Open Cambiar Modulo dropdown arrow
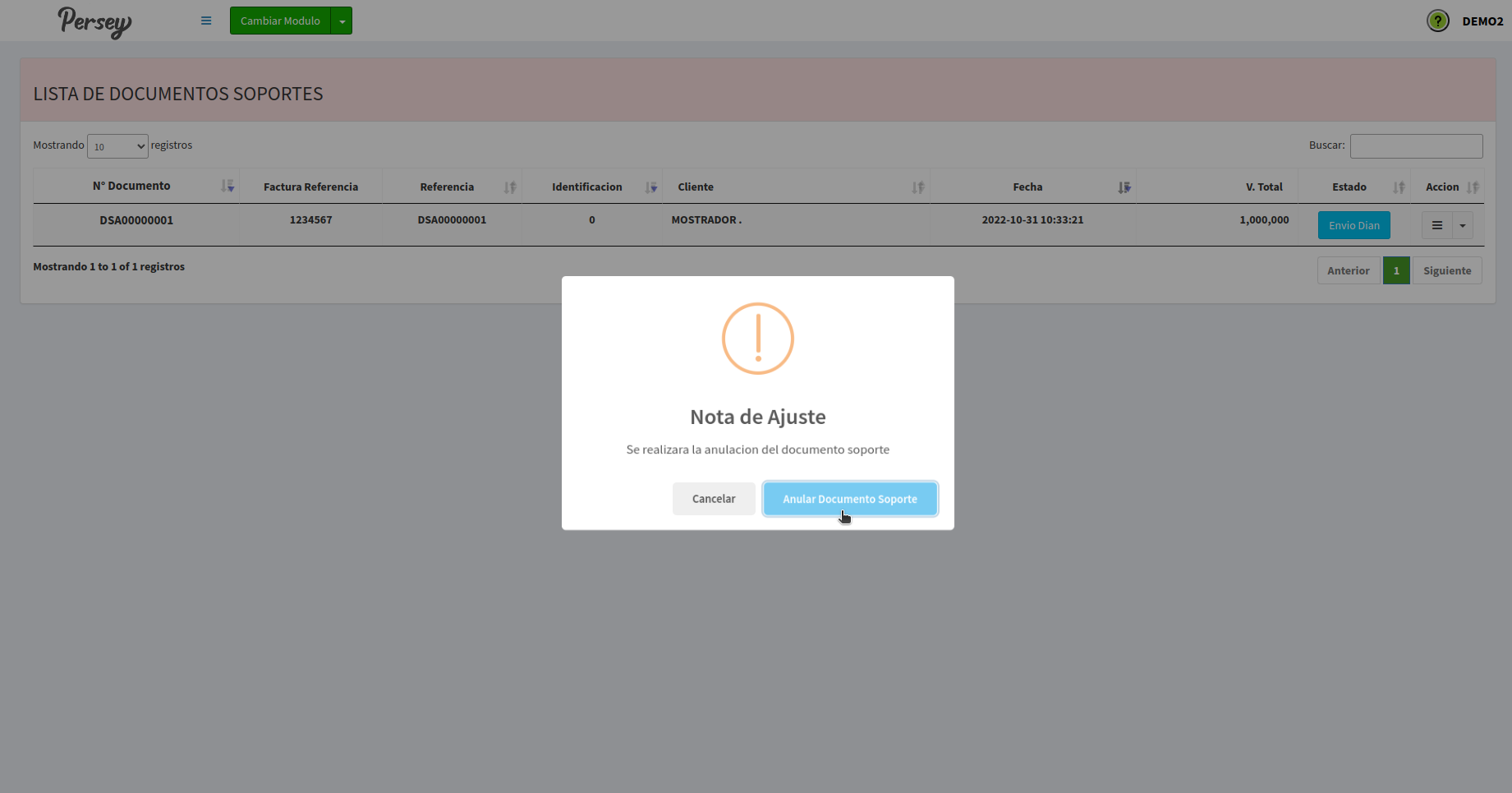 point(342,21)
